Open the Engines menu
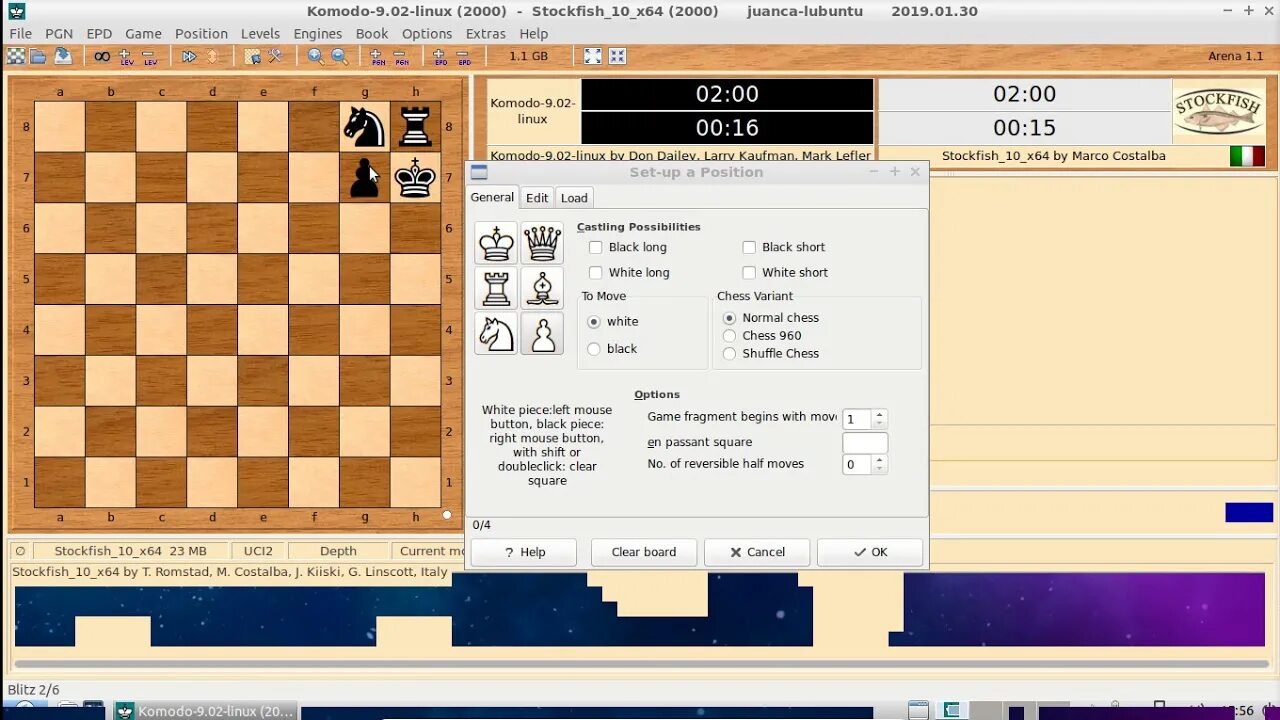 [317, 33]
